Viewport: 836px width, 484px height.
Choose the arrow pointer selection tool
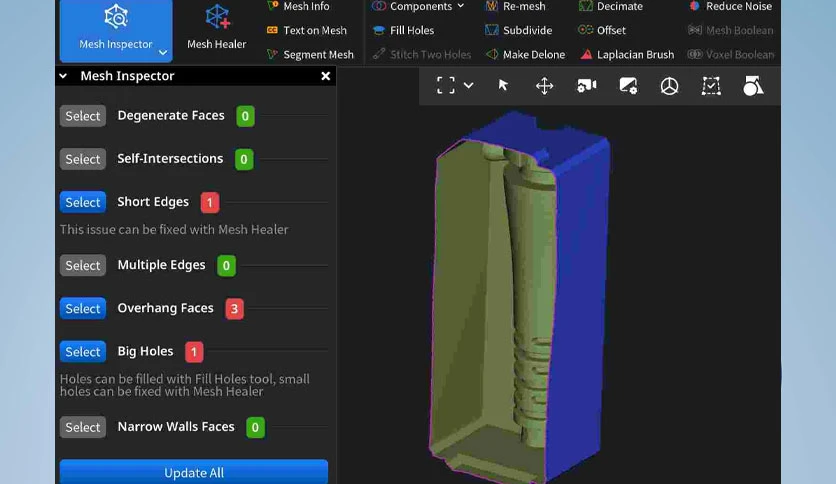tap(503, 85)
